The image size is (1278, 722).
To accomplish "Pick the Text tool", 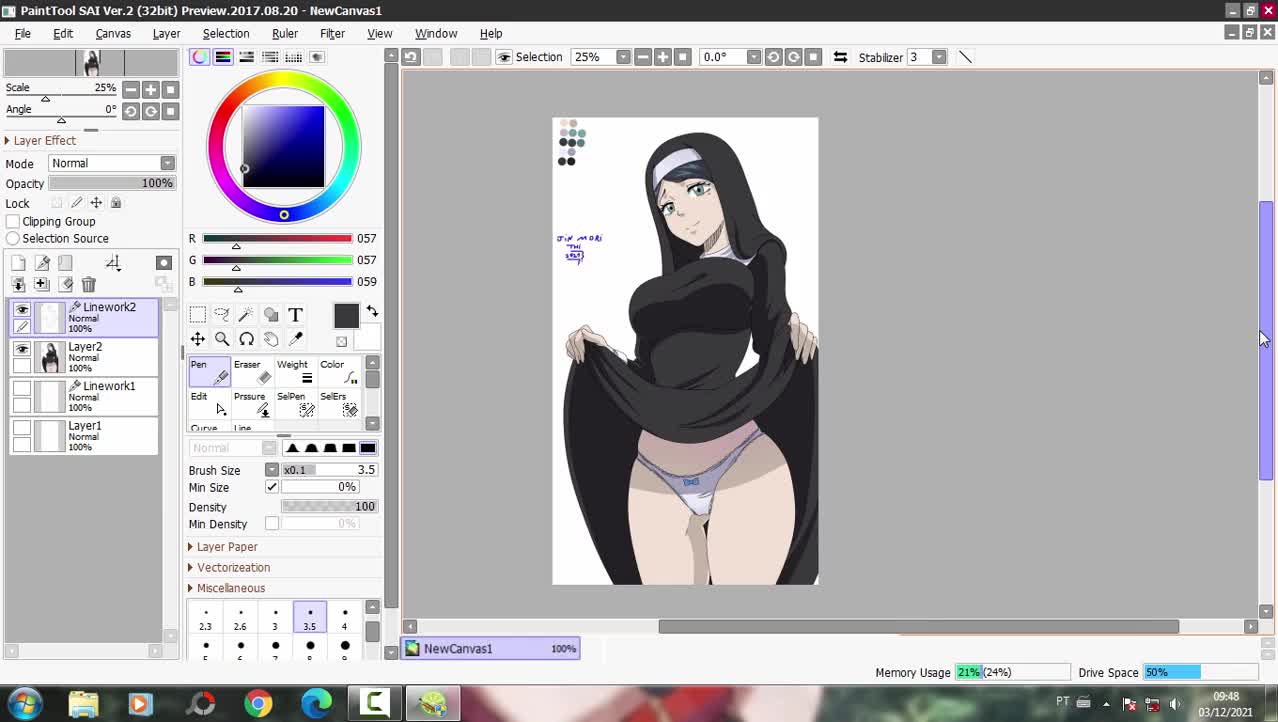I will [x=295, y=315].
